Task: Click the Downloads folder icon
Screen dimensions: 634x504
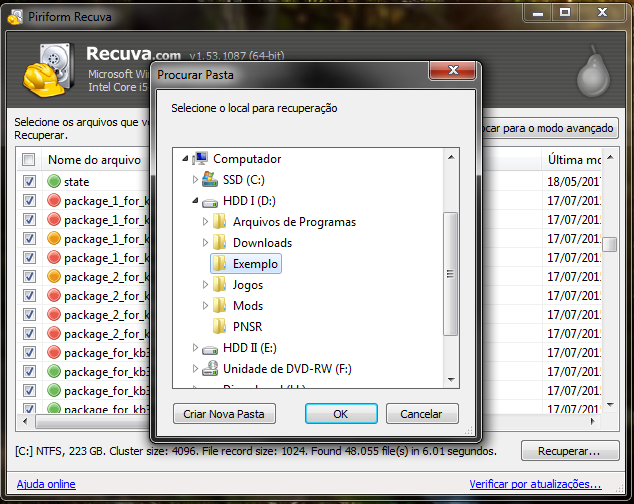Action: tap(220, 242)
